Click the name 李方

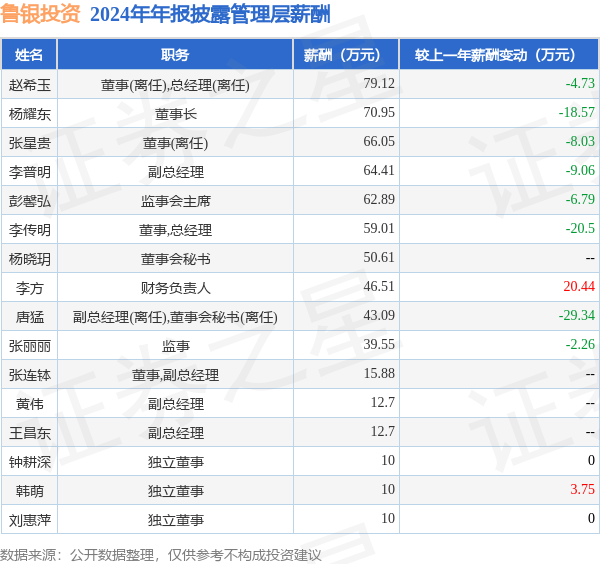(29, 288)
